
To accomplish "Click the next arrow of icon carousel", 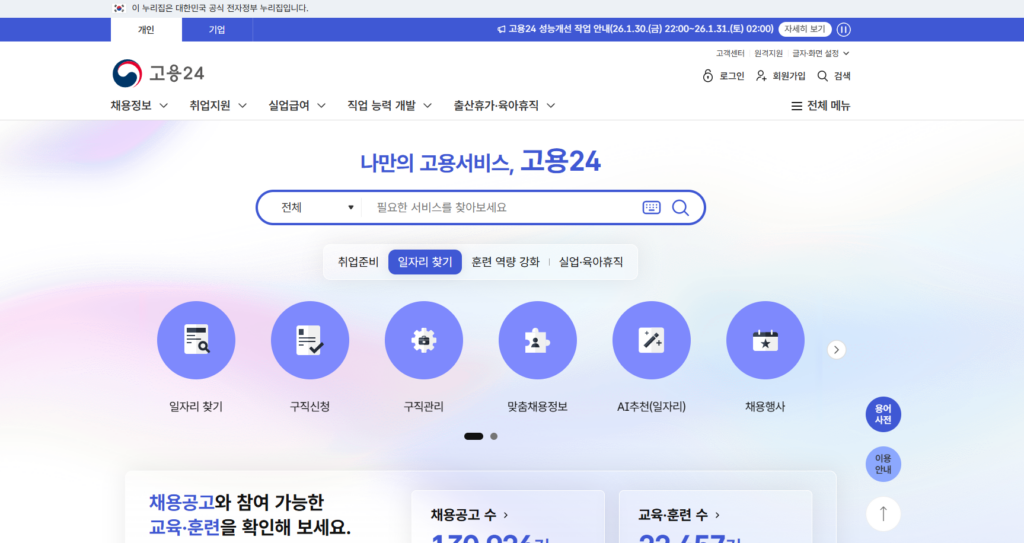I will point(837,350).
